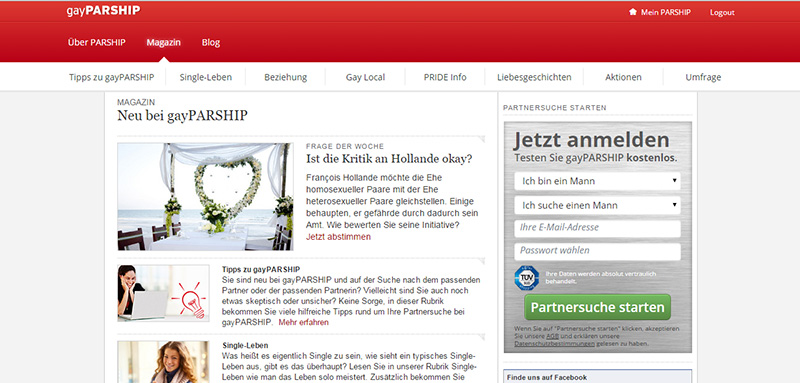Screen dimensions: 800x383
Task: Click the gayPARSHIP logo
Action: click(104, 11)
